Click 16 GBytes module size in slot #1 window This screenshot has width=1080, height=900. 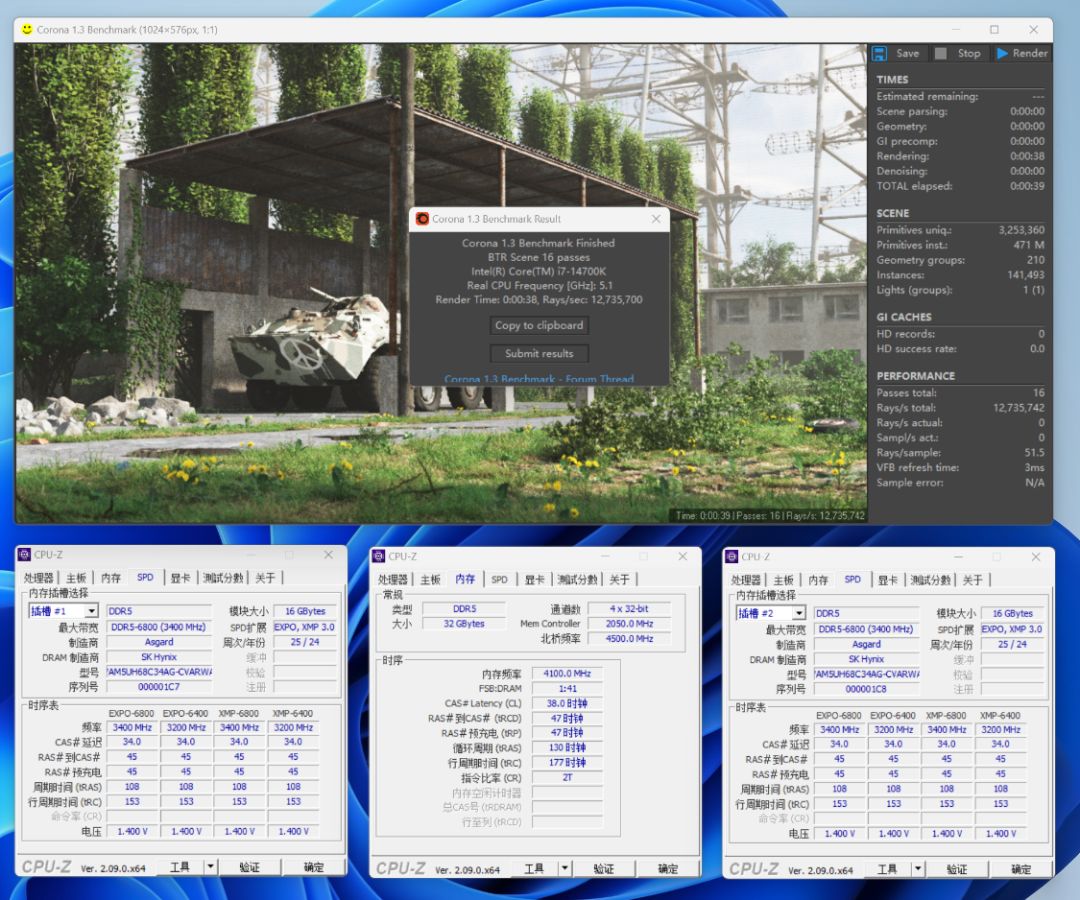pyautogui.click(x=305, y=611)
